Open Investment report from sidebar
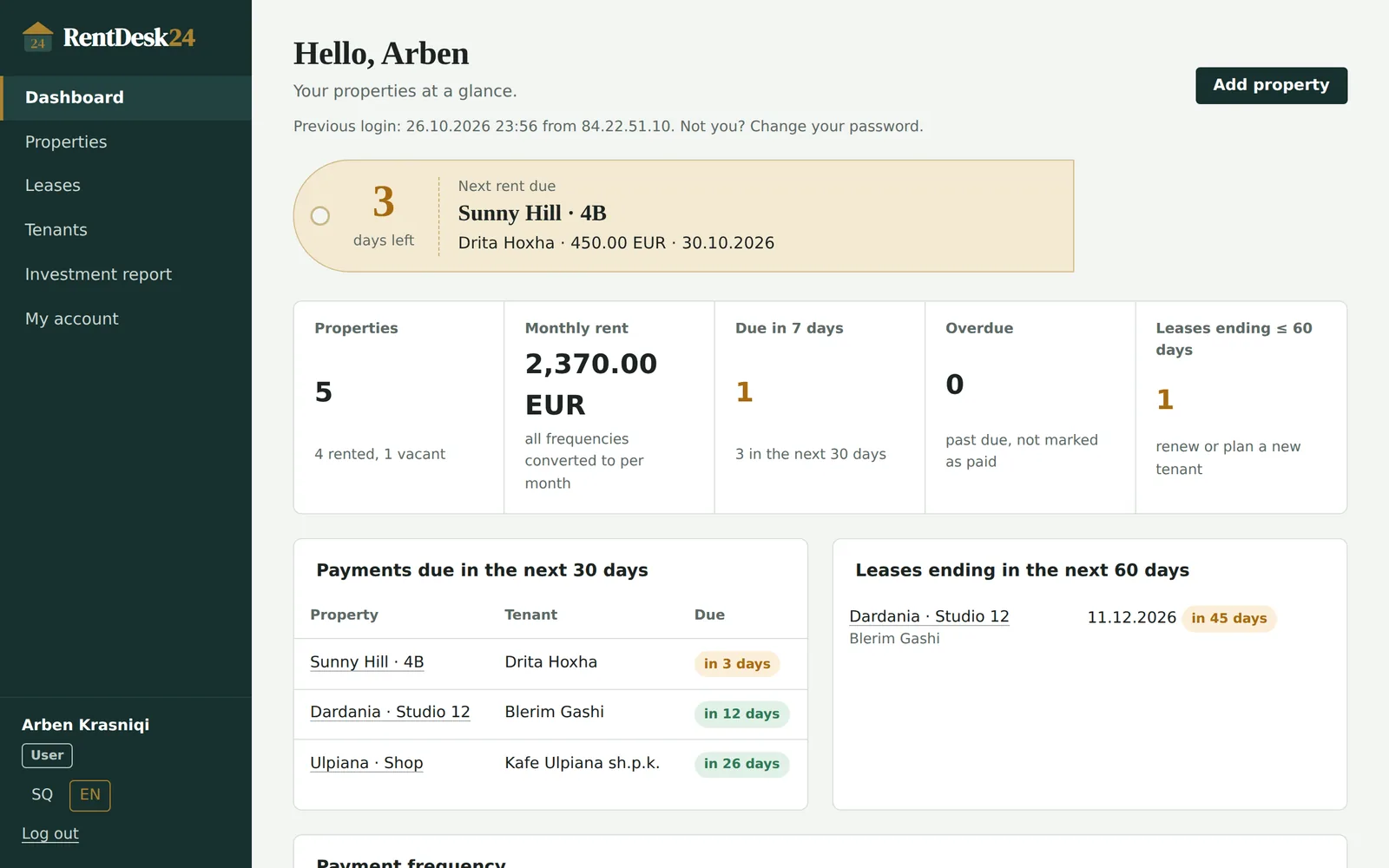 [126, 274]
